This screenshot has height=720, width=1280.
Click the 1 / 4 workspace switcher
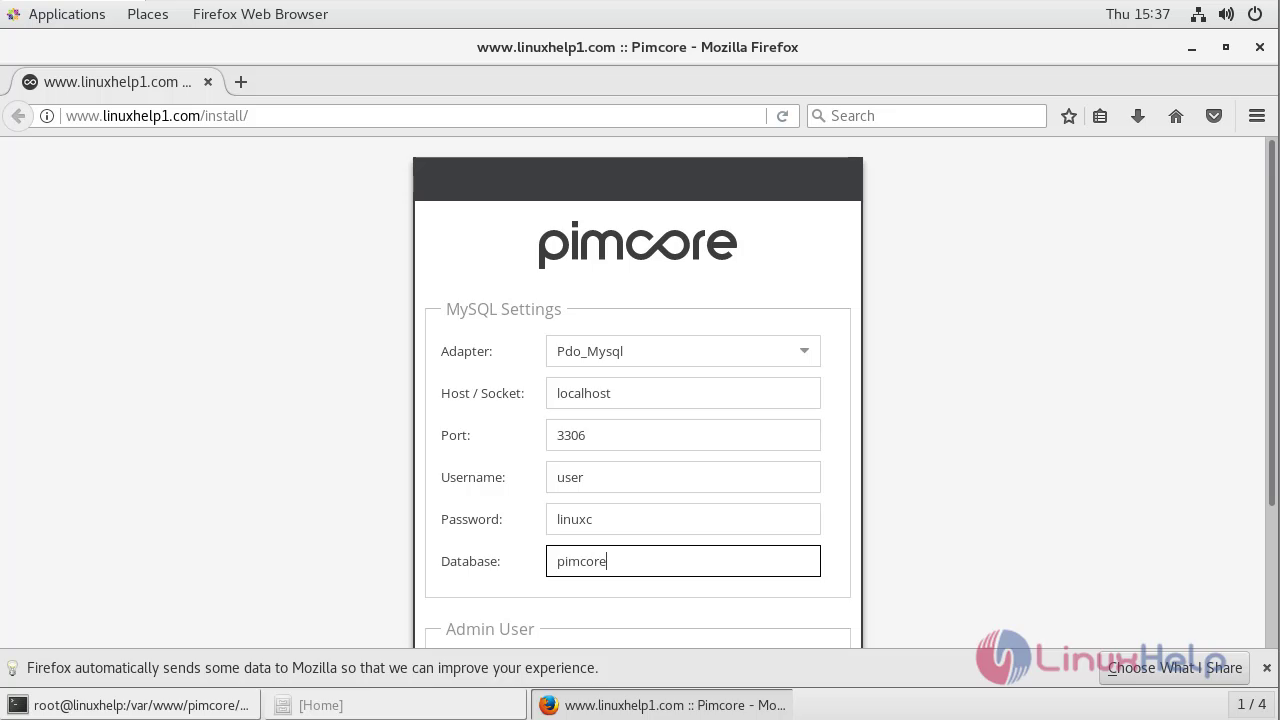[x=1251, y=704]
